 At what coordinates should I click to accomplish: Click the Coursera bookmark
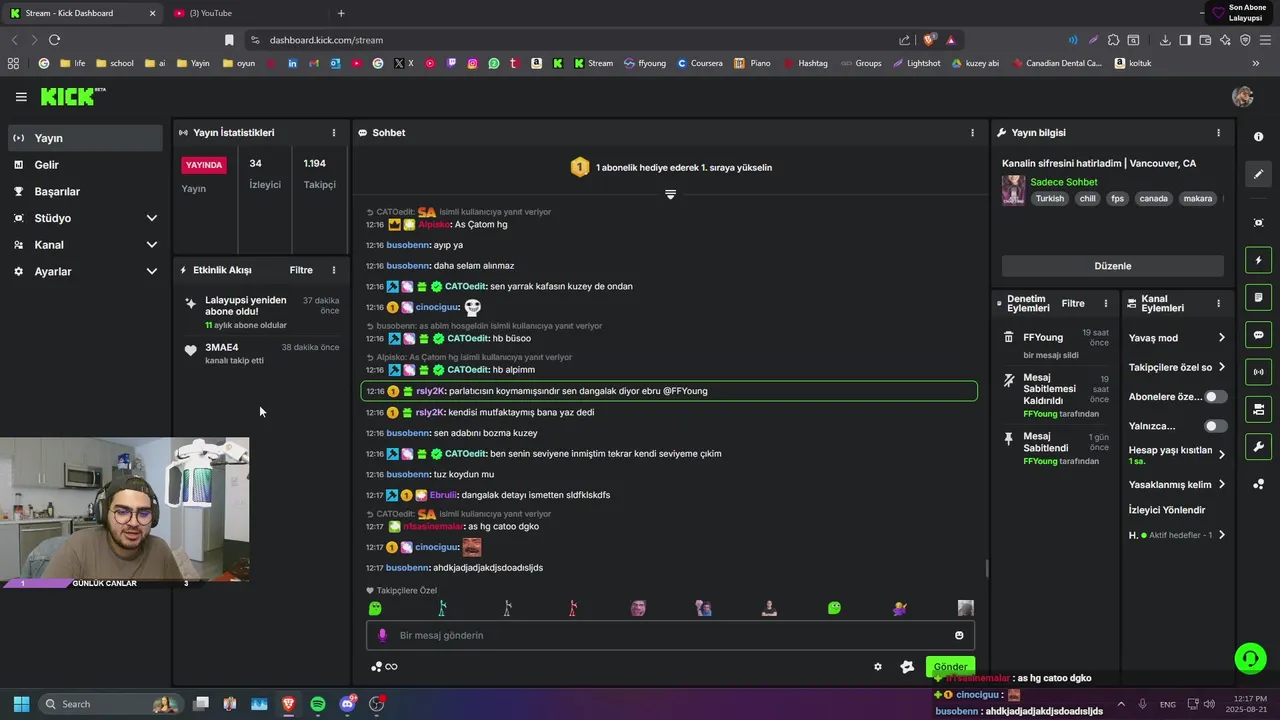tap(699, 63)
